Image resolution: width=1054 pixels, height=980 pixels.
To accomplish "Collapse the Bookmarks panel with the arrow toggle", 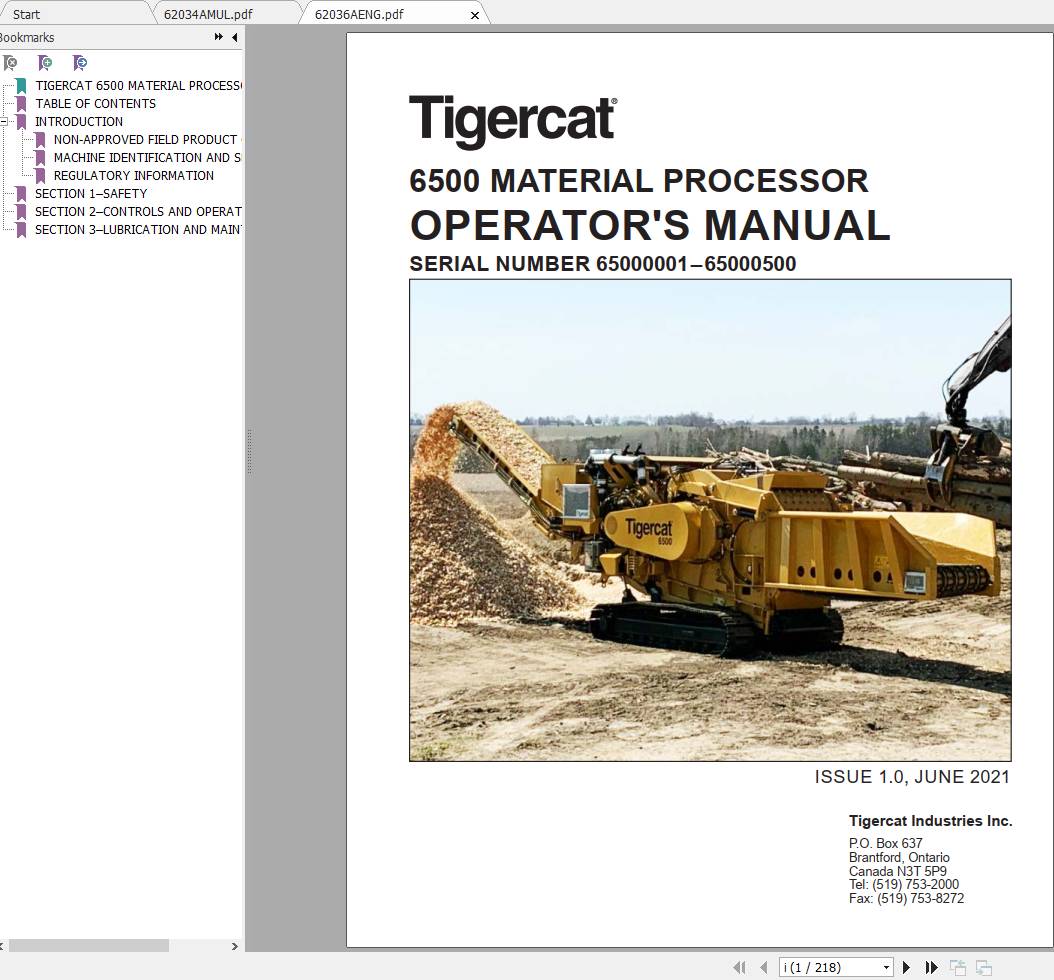I will [233, 37].
